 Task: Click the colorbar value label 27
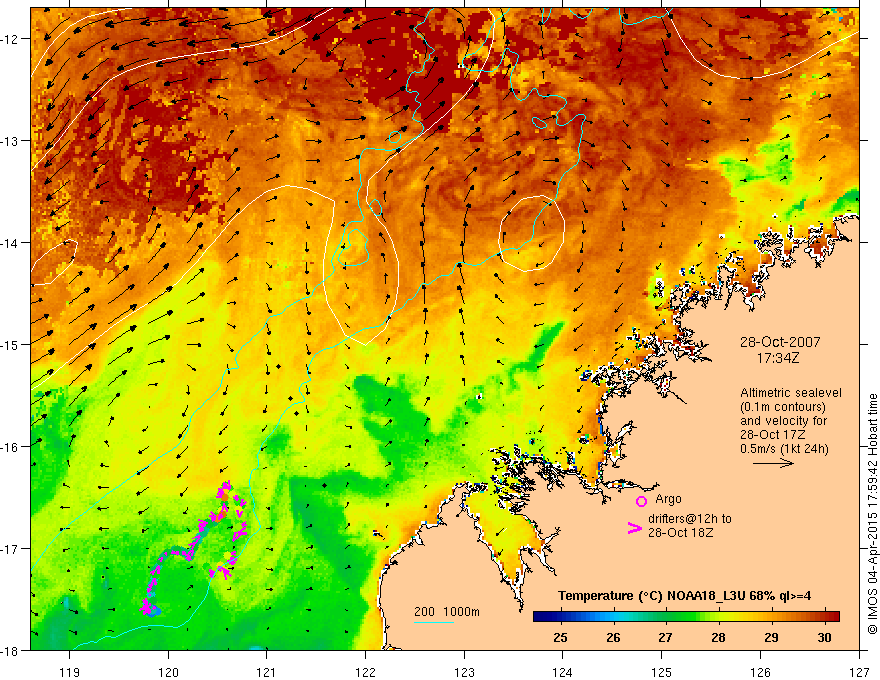pyautogui.click(x=666, y=637)
